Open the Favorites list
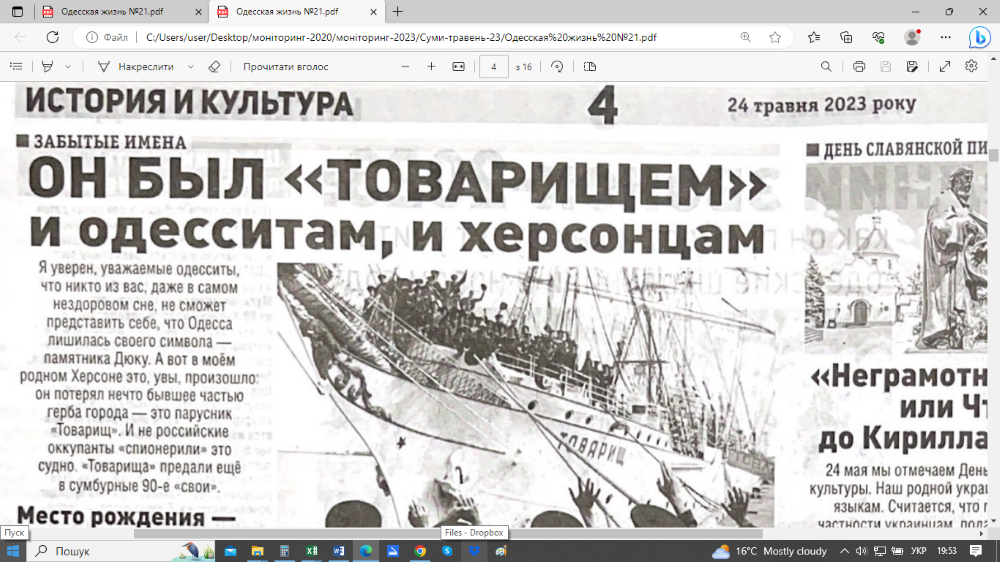This screenshot has height=562, width=1000. pos(814,37)
